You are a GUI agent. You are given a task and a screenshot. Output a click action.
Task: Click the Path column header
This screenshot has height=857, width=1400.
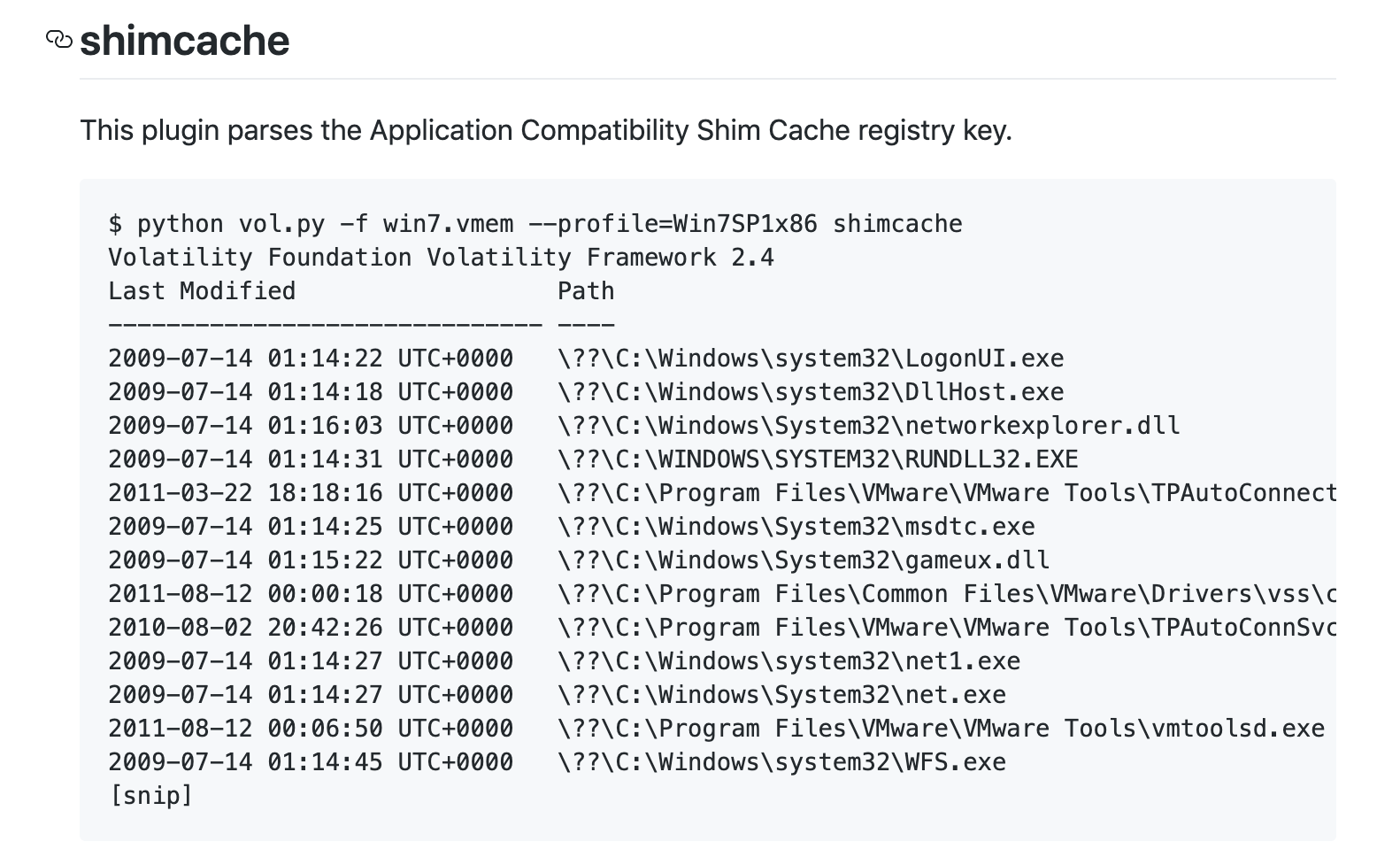586,291
